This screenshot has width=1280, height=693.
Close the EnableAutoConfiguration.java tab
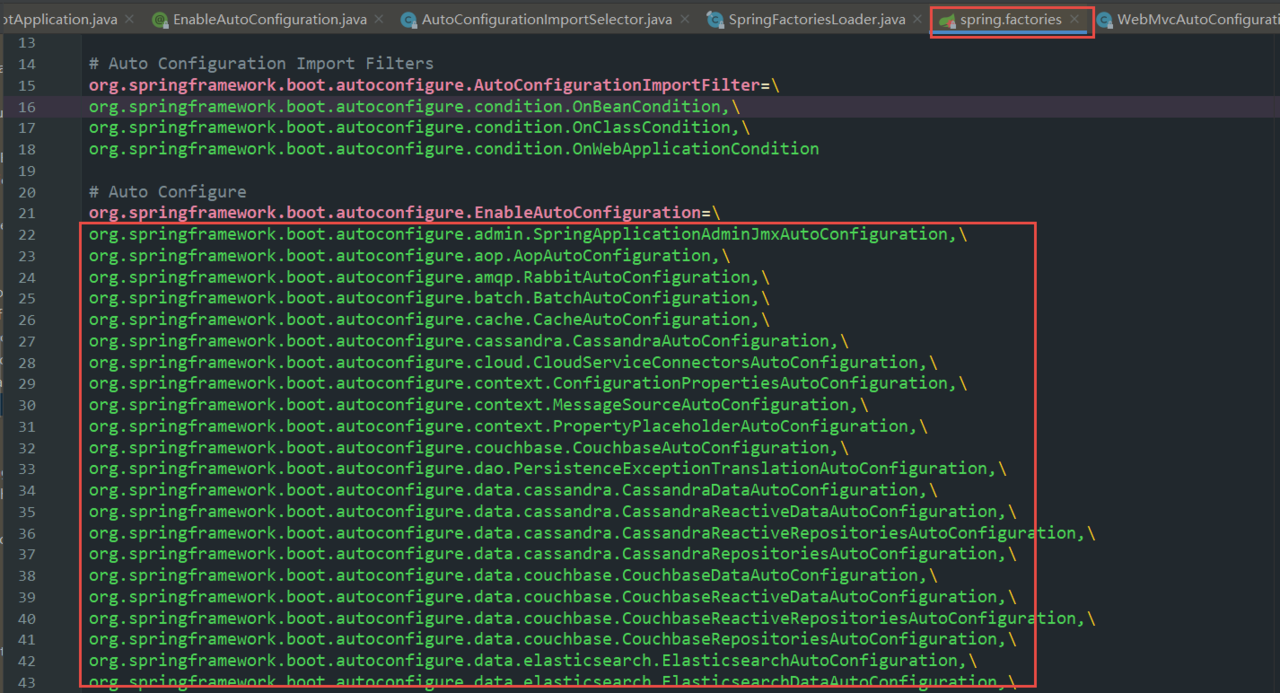coord(380,19)
